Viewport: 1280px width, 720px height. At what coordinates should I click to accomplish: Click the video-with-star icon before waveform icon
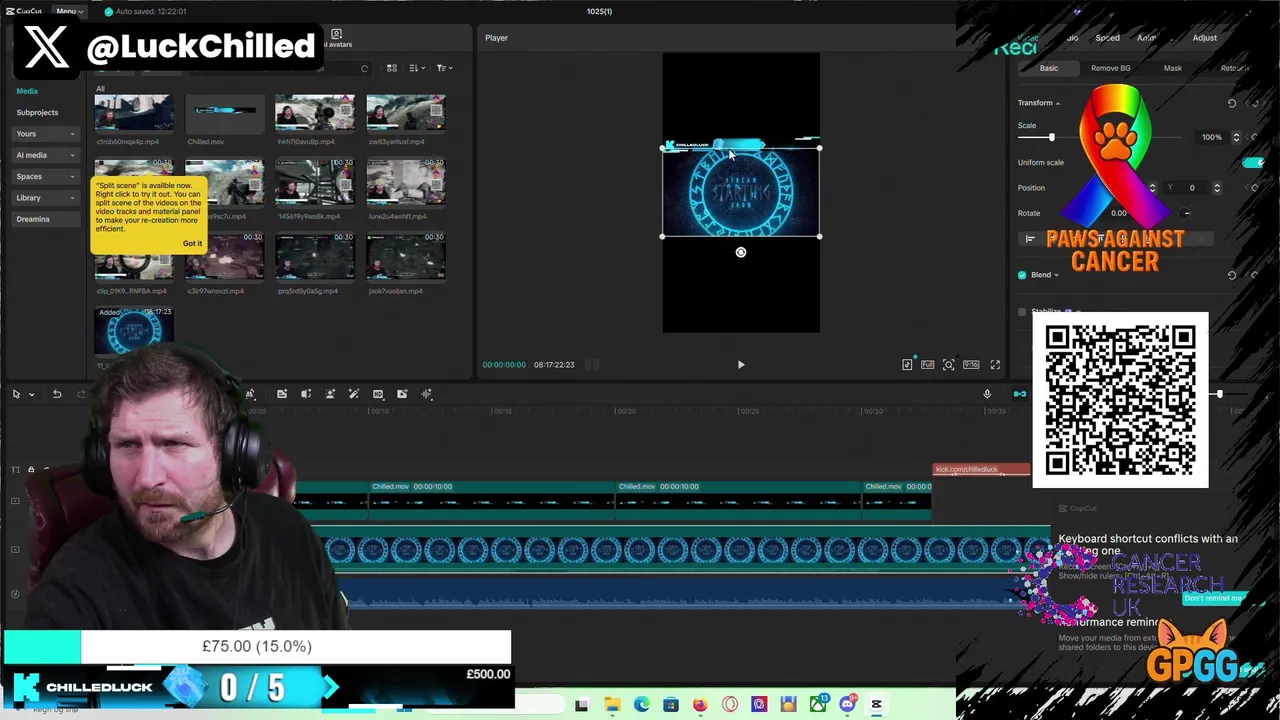(402, 394)
